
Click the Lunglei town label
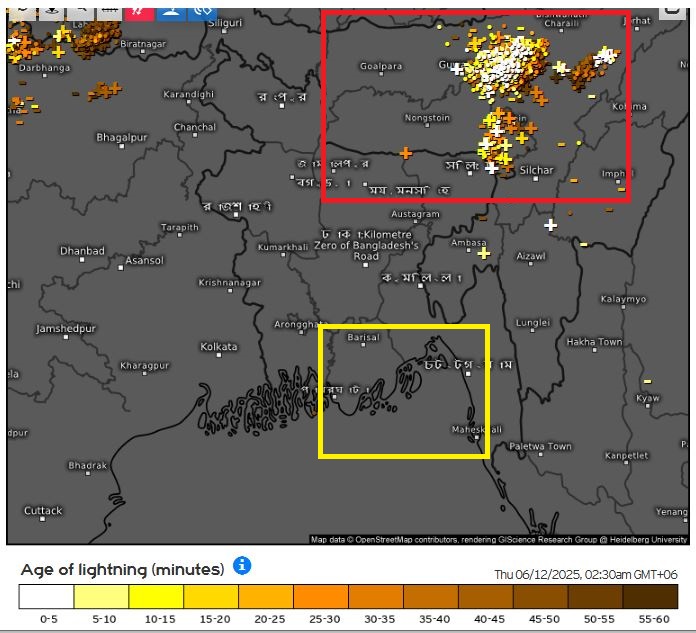533,323
